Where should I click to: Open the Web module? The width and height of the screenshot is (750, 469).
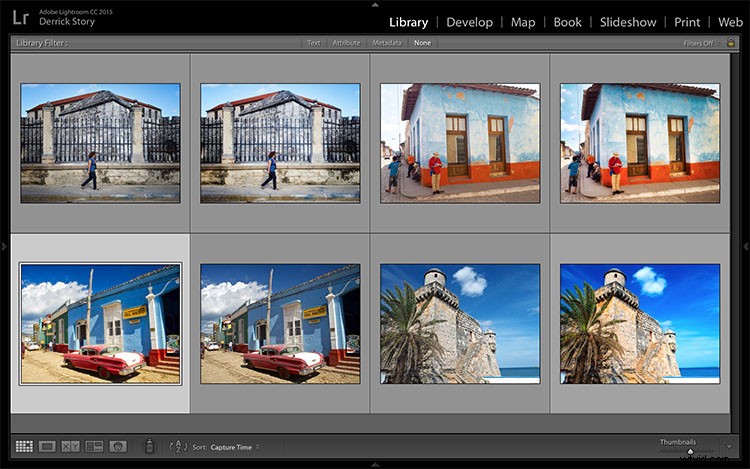pyautogui.click(x=730, y=22)
